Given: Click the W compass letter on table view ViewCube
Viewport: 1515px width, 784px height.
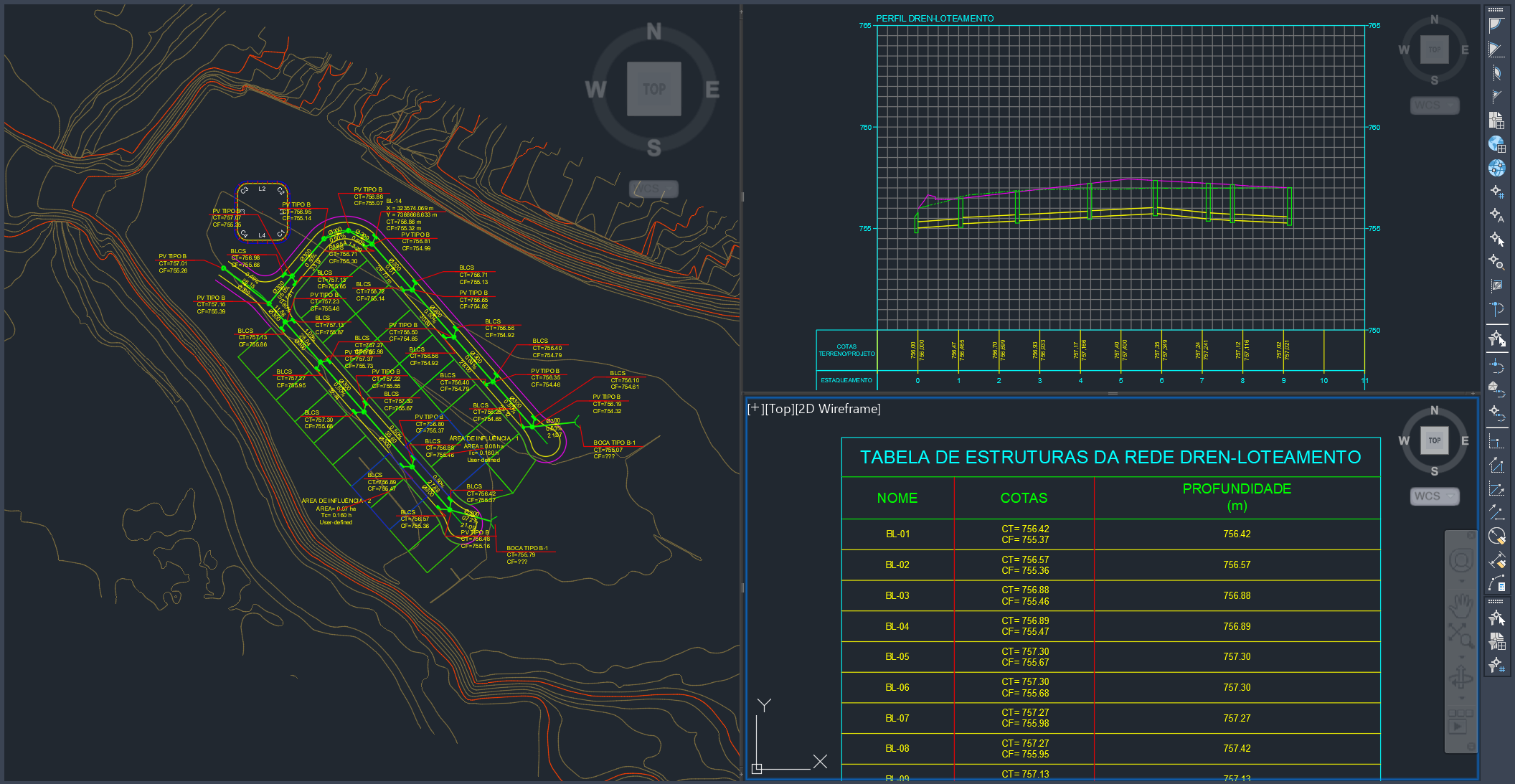Looking at the screenshot, I should tap(1404, 440).
